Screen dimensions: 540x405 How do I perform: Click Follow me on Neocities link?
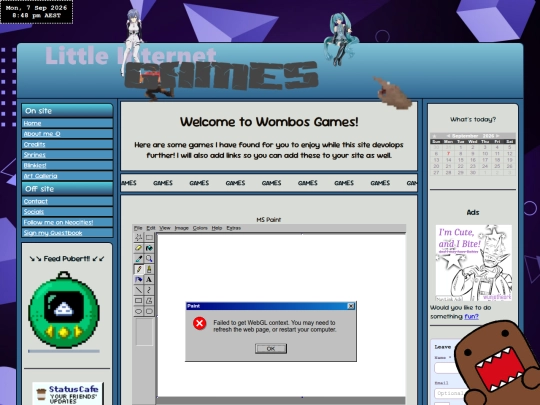tap(58, 222)
